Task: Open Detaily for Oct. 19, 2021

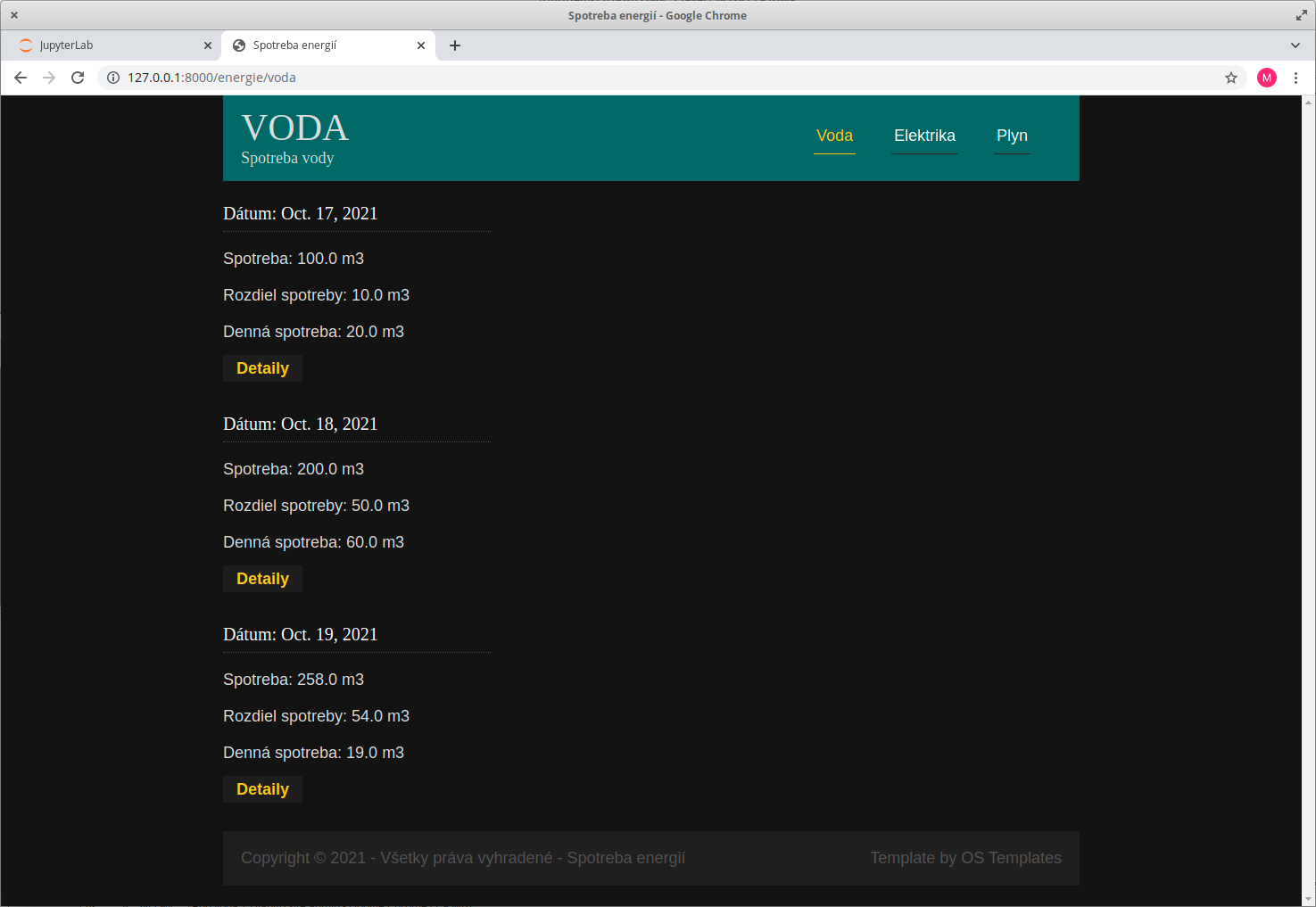Action: tap(262, 789)
